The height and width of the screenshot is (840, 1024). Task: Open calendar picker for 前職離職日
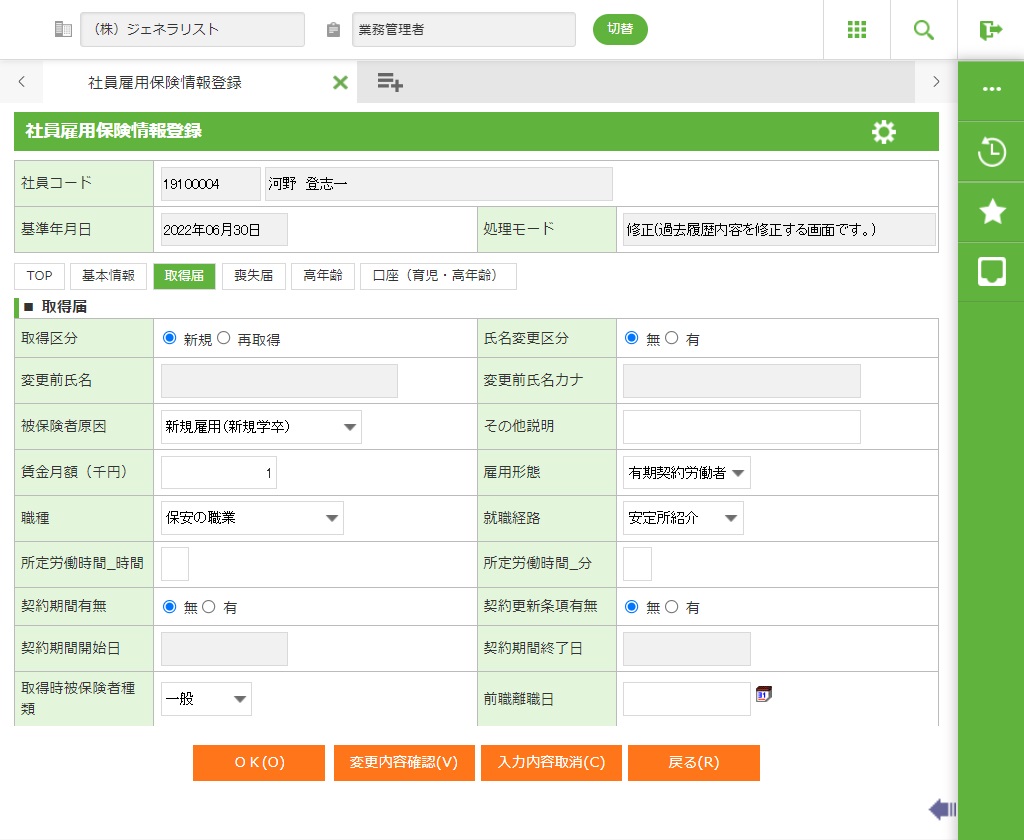pos(764,694)
